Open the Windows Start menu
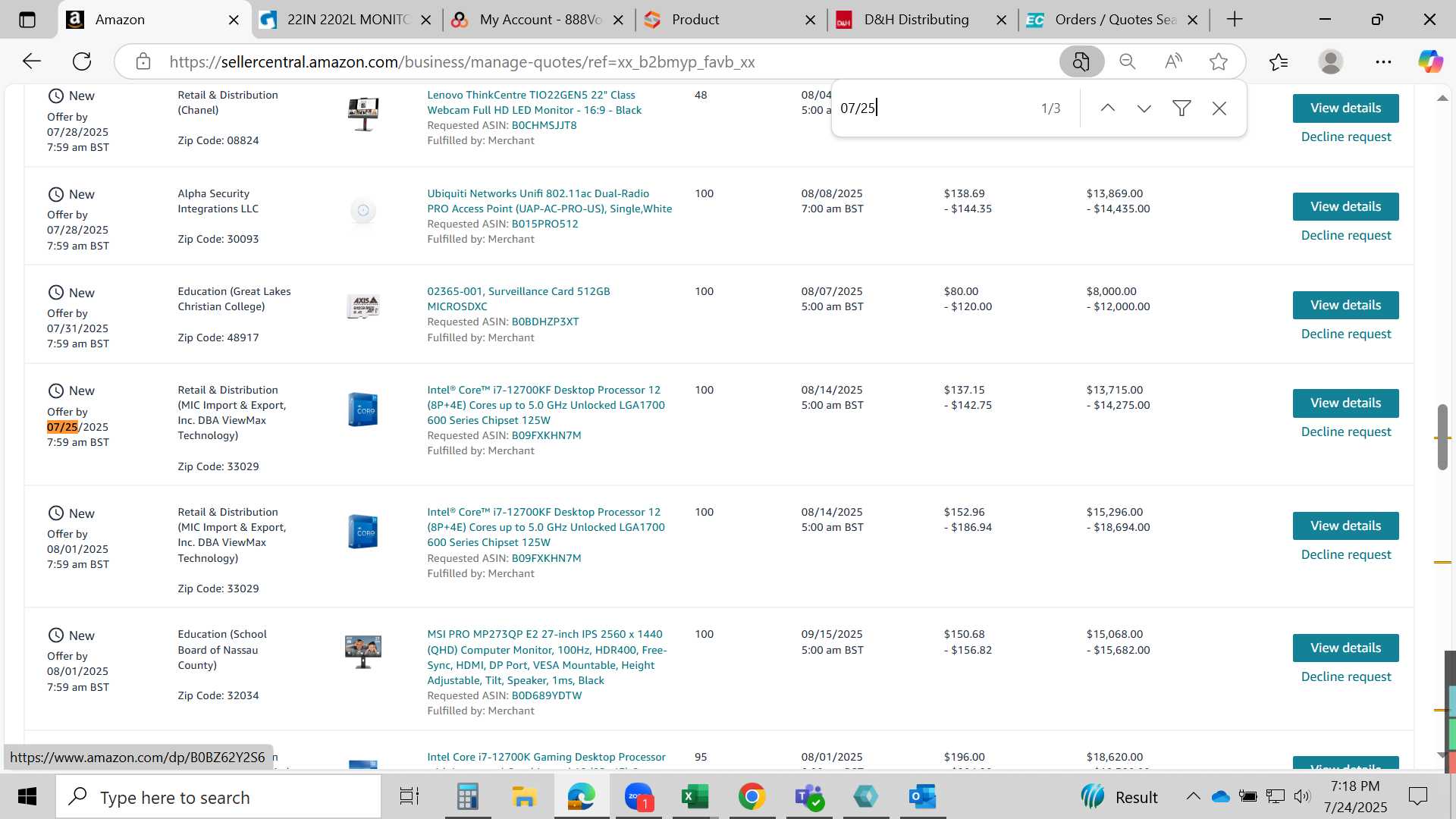This screenshot has width=1456, height=819. pyautogui.click(x=27, y=797)
